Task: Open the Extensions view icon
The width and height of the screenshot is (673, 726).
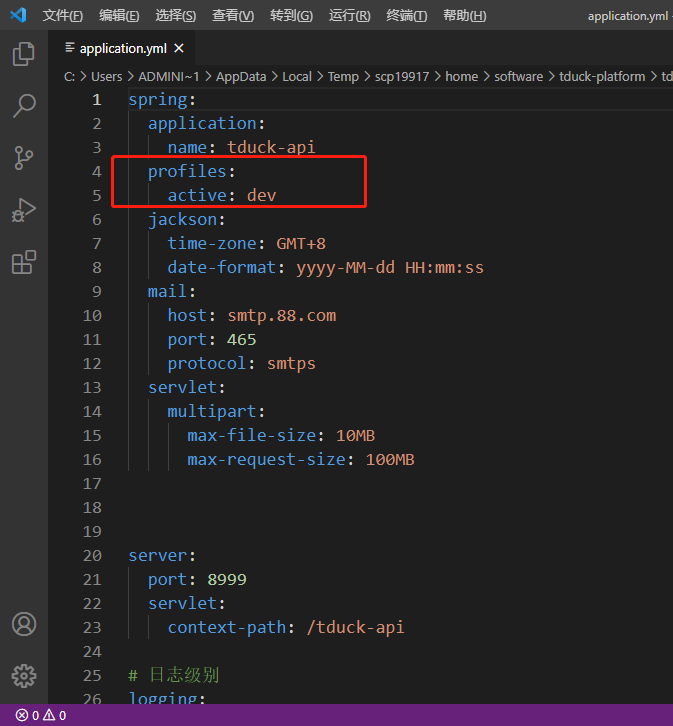Action: (x=23, y=262)
